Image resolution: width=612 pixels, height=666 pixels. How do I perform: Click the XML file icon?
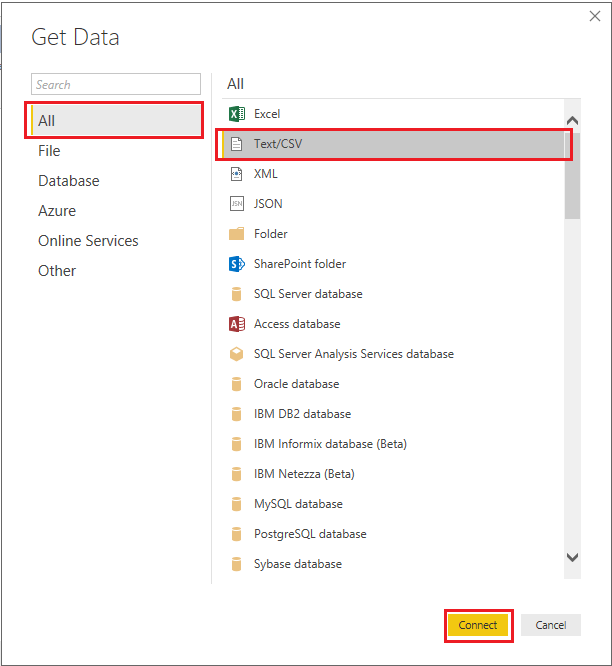point(237,174)
